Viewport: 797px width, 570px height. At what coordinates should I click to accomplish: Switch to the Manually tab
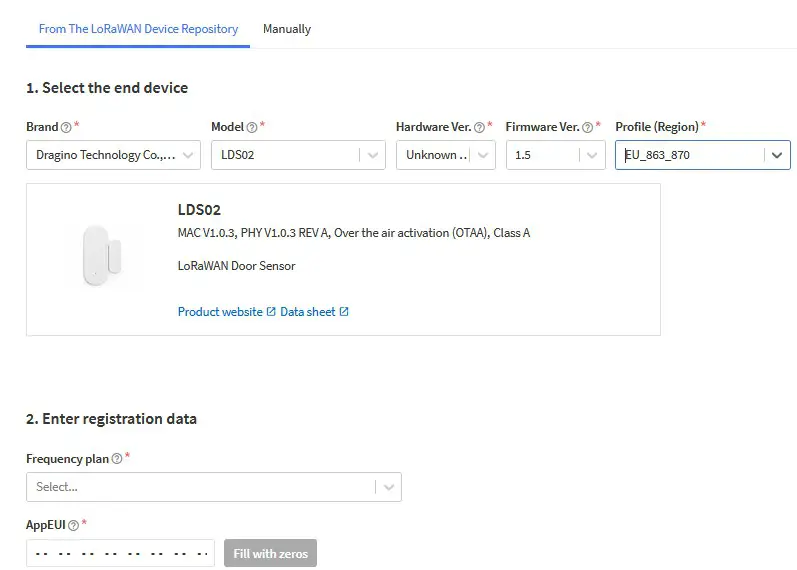[287, 29]
